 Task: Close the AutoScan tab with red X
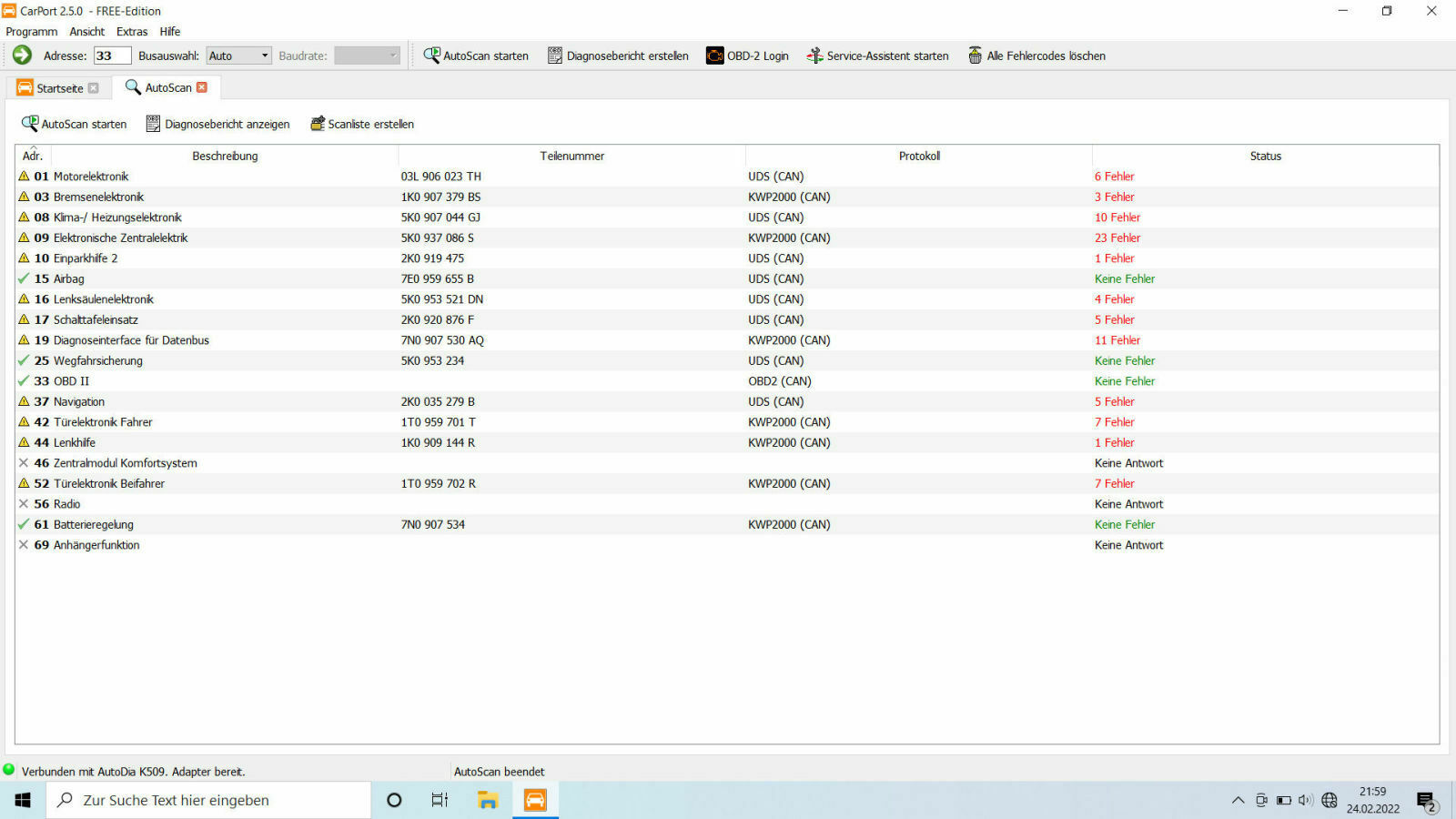click(202, 87)
